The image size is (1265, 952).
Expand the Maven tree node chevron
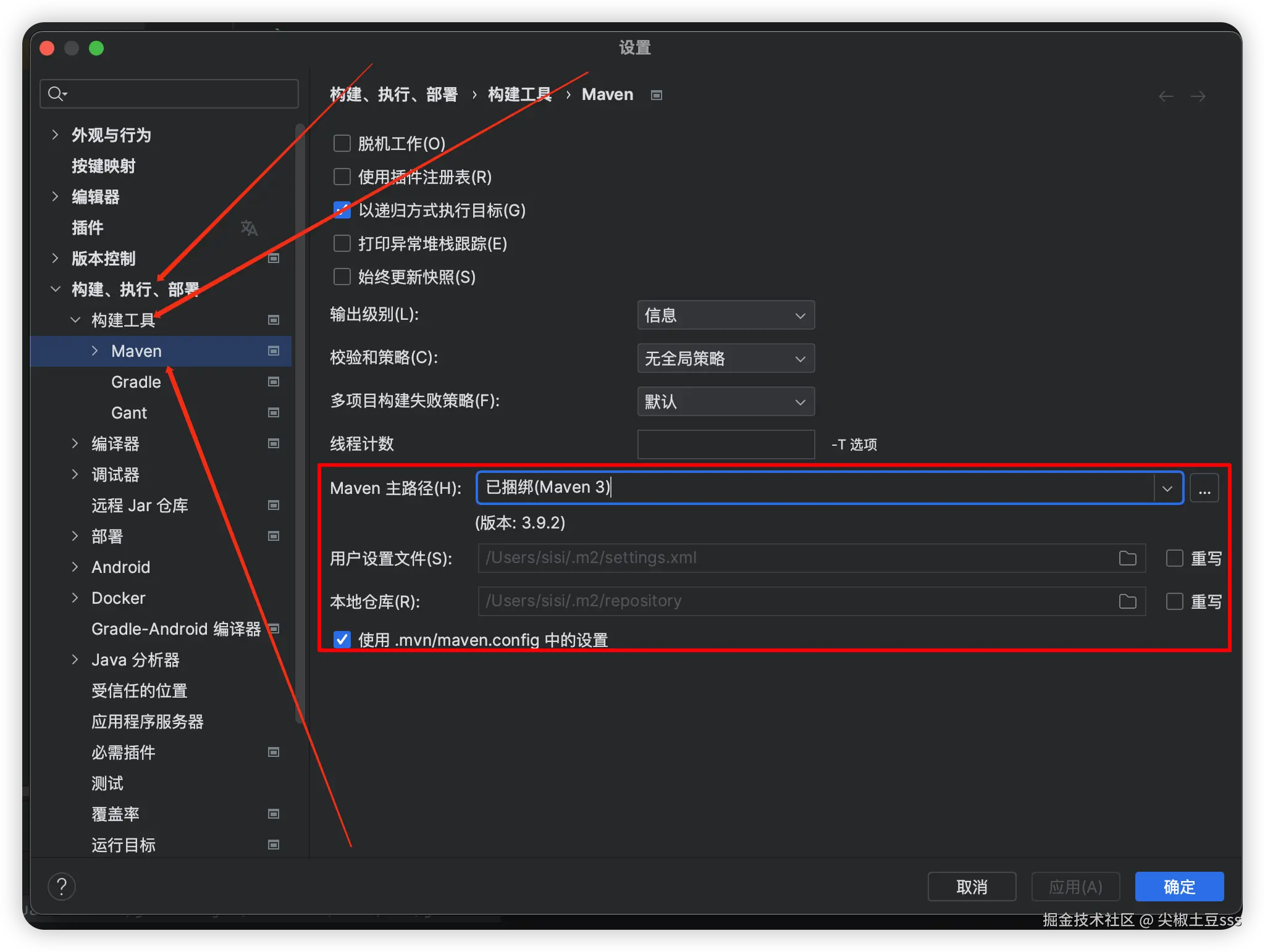coord(95,351)
